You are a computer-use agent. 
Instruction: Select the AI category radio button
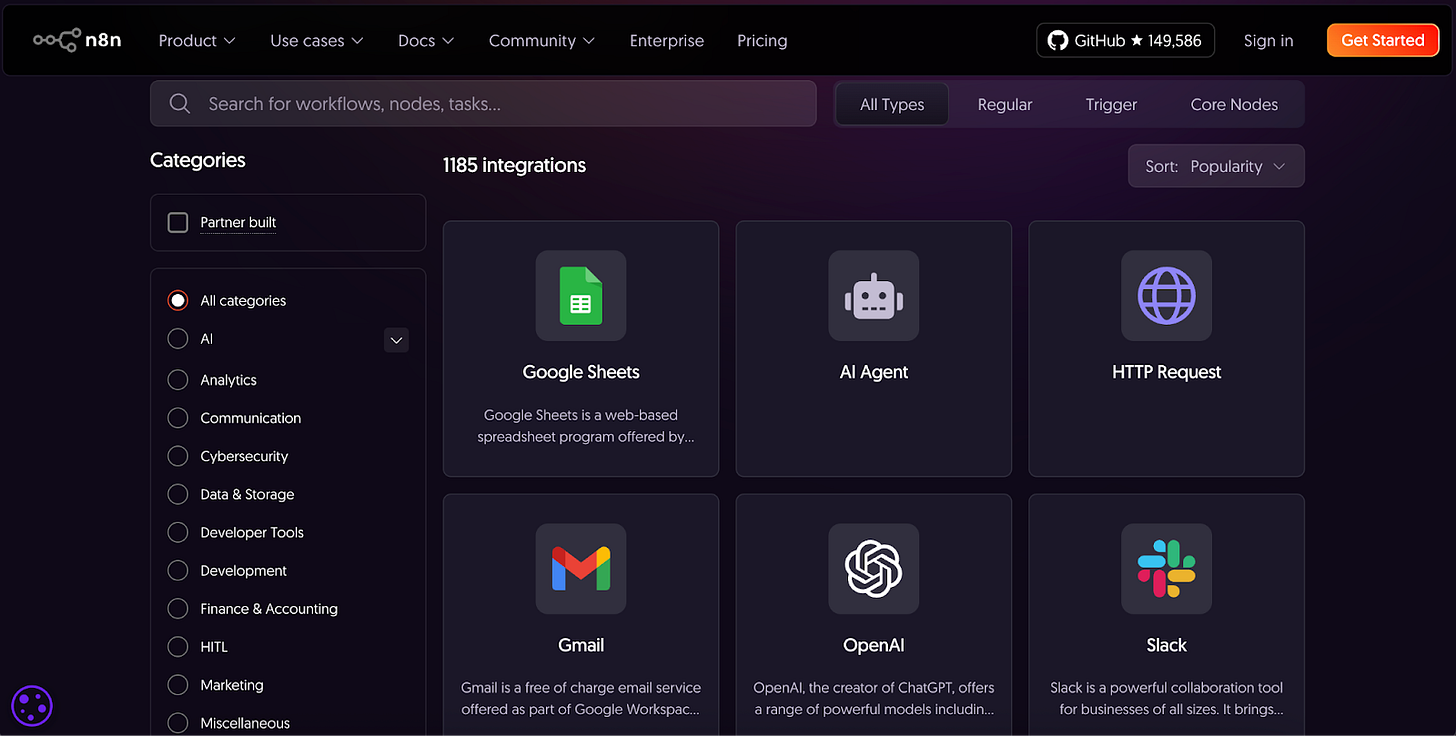coord(178,339)
